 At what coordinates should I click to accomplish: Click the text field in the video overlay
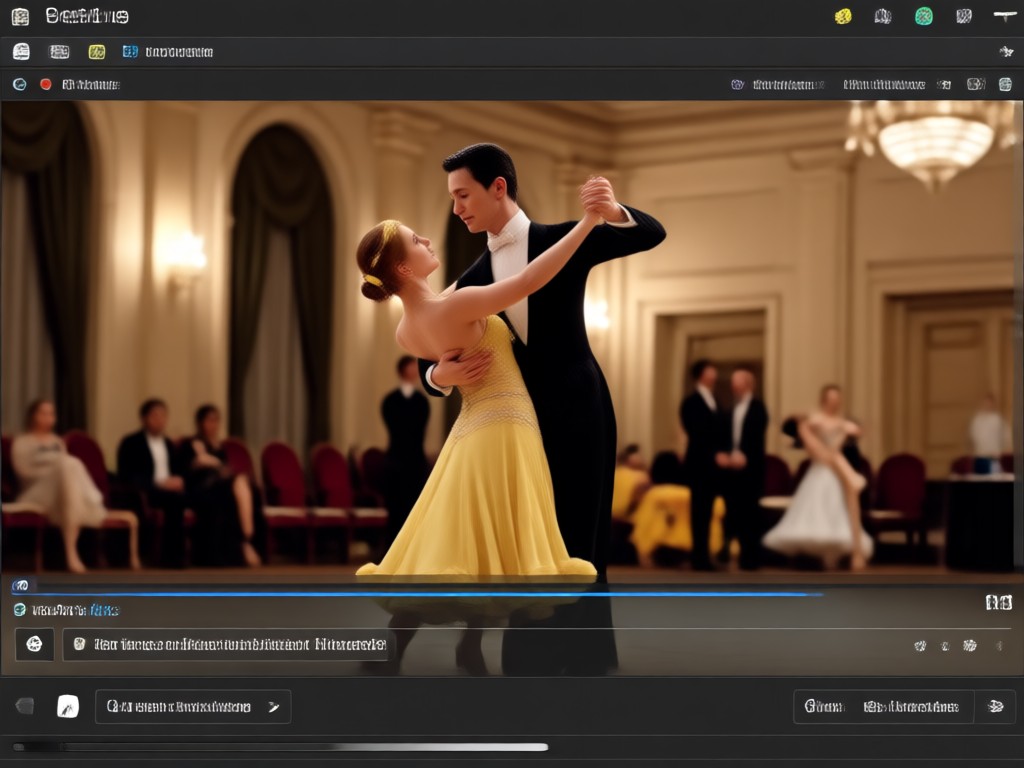point(227,645)
